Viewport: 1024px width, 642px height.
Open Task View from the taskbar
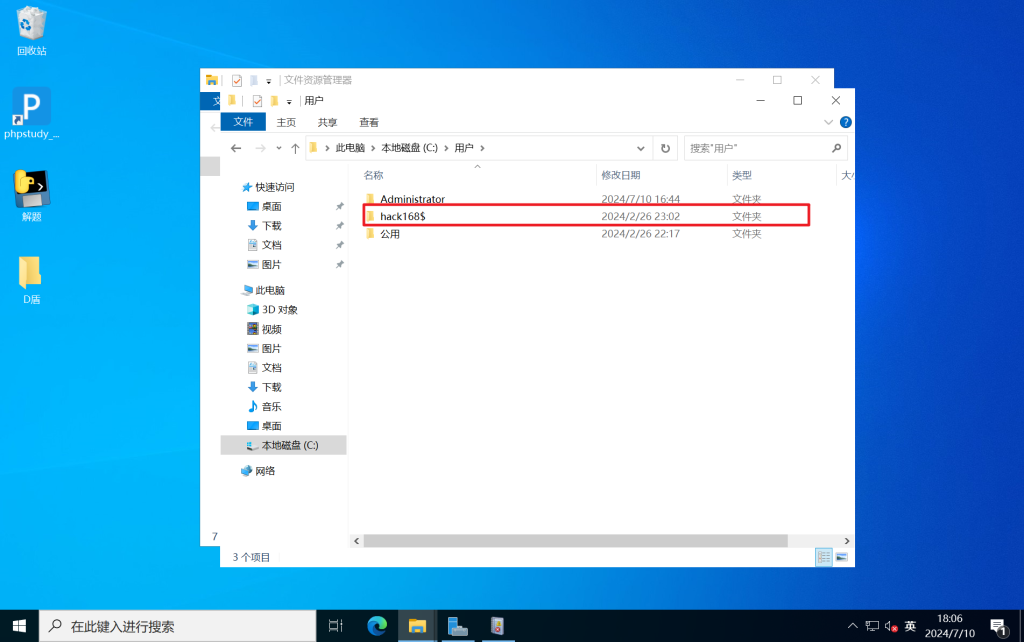click(336, 626)
